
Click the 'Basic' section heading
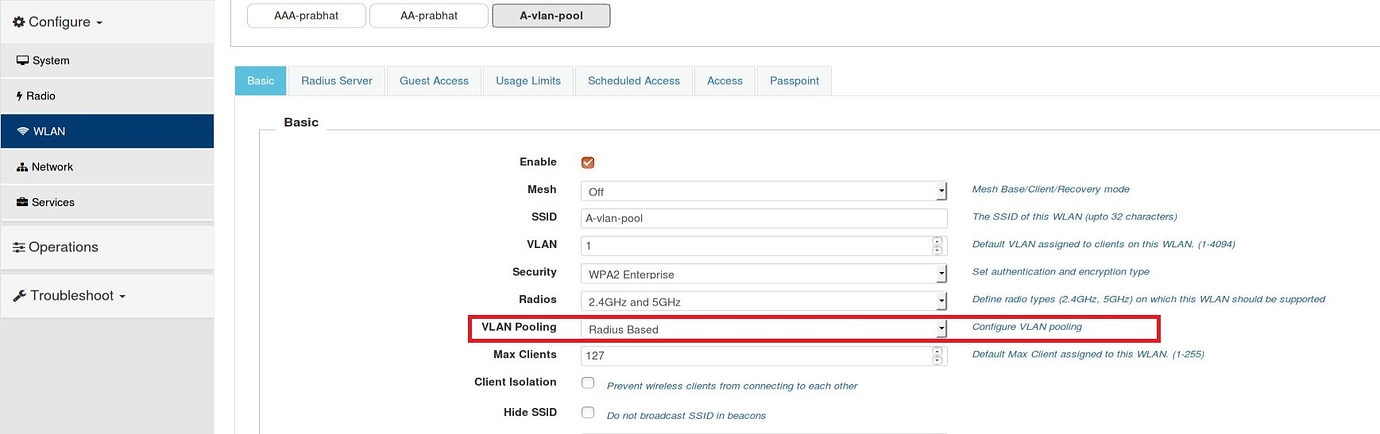[x=301, y=122]
